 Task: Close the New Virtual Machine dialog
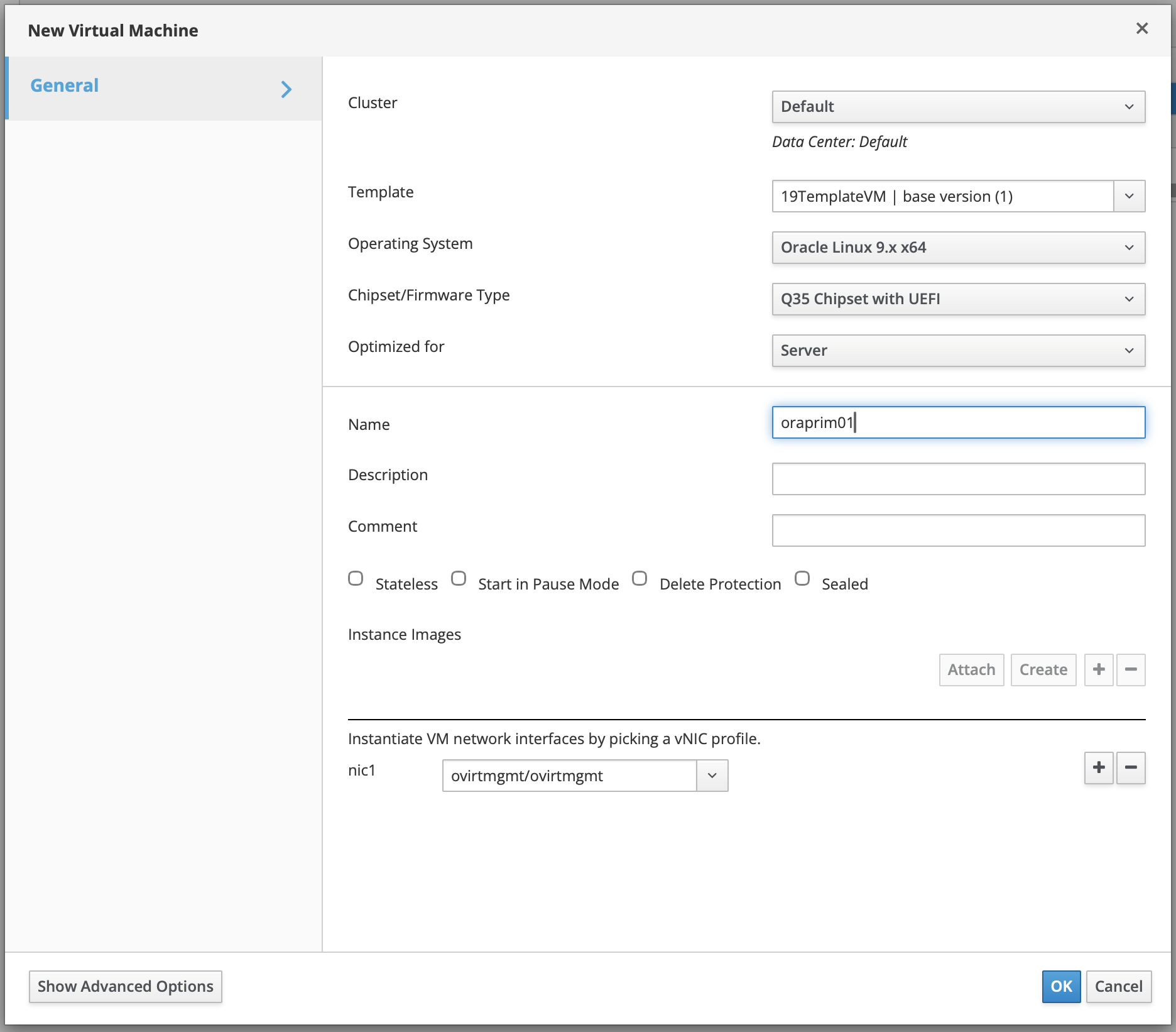point(1142,28)
